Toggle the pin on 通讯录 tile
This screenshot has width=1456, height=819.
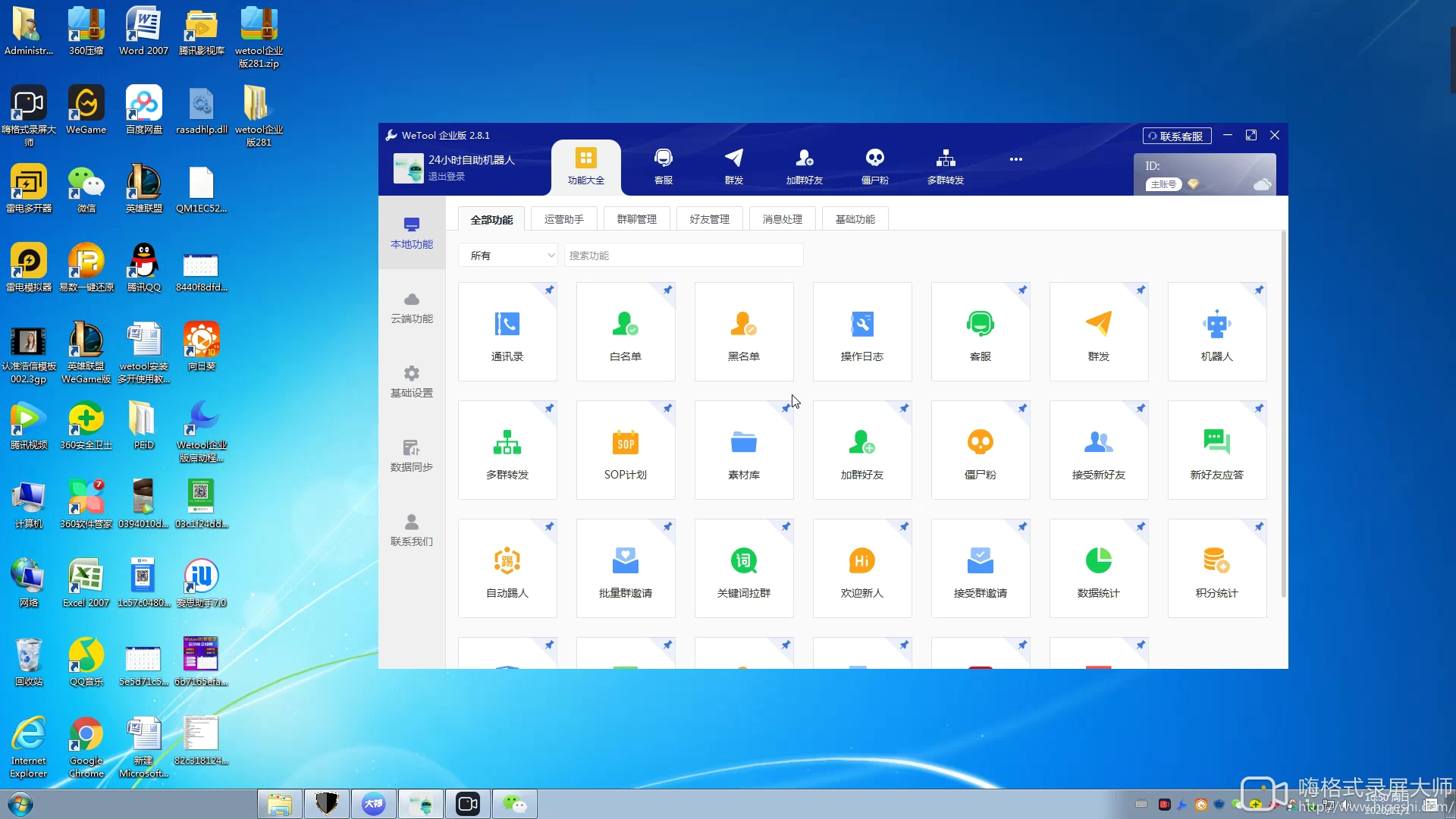[x=549, y=290]
